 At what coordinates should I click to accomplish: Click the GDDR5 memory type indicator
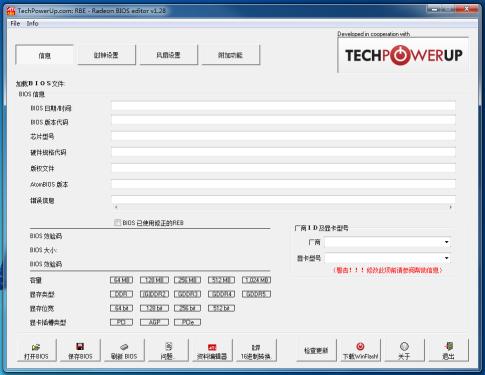(256, 294)
